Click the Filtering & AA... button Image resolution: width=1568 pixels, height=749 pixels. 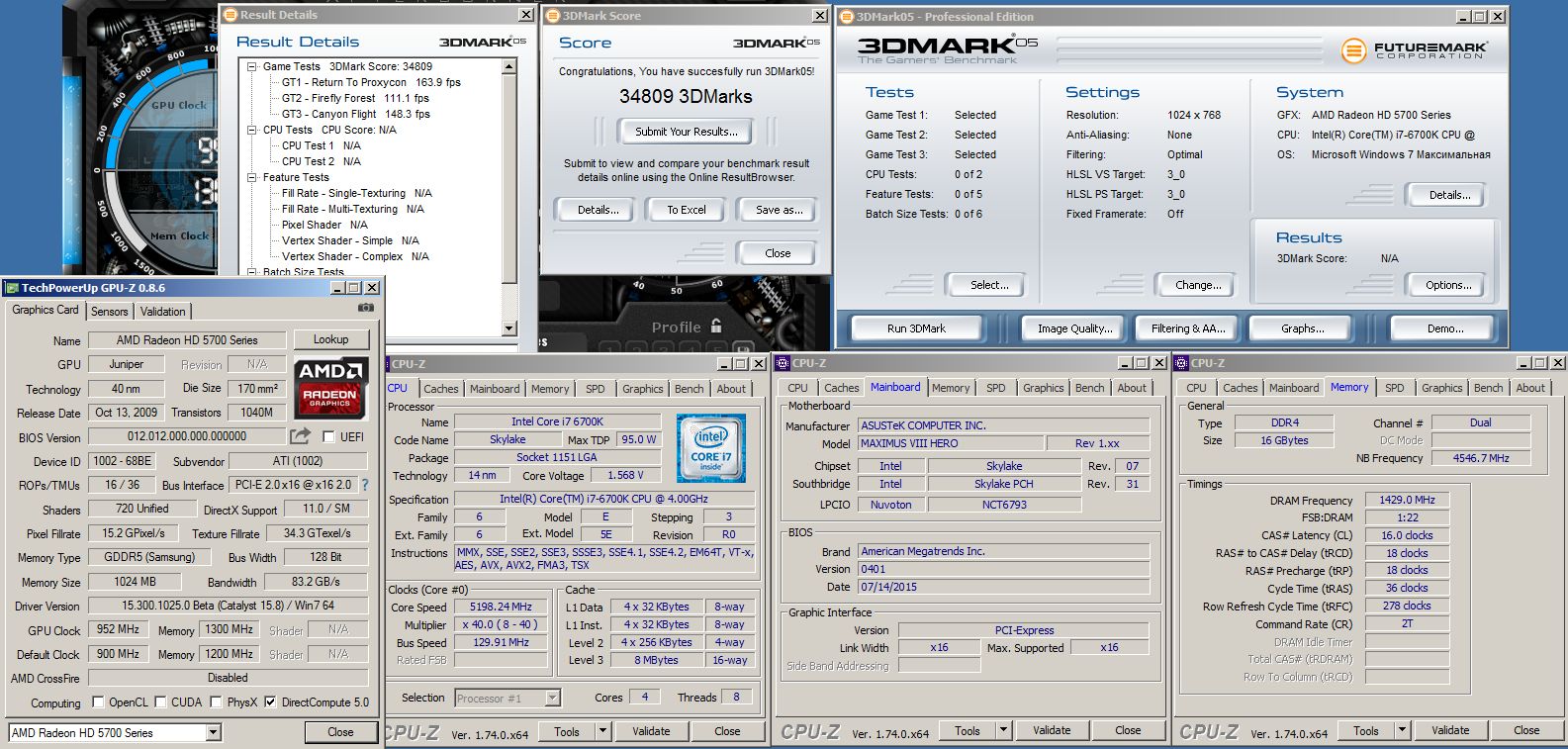tap(1188, 328)
